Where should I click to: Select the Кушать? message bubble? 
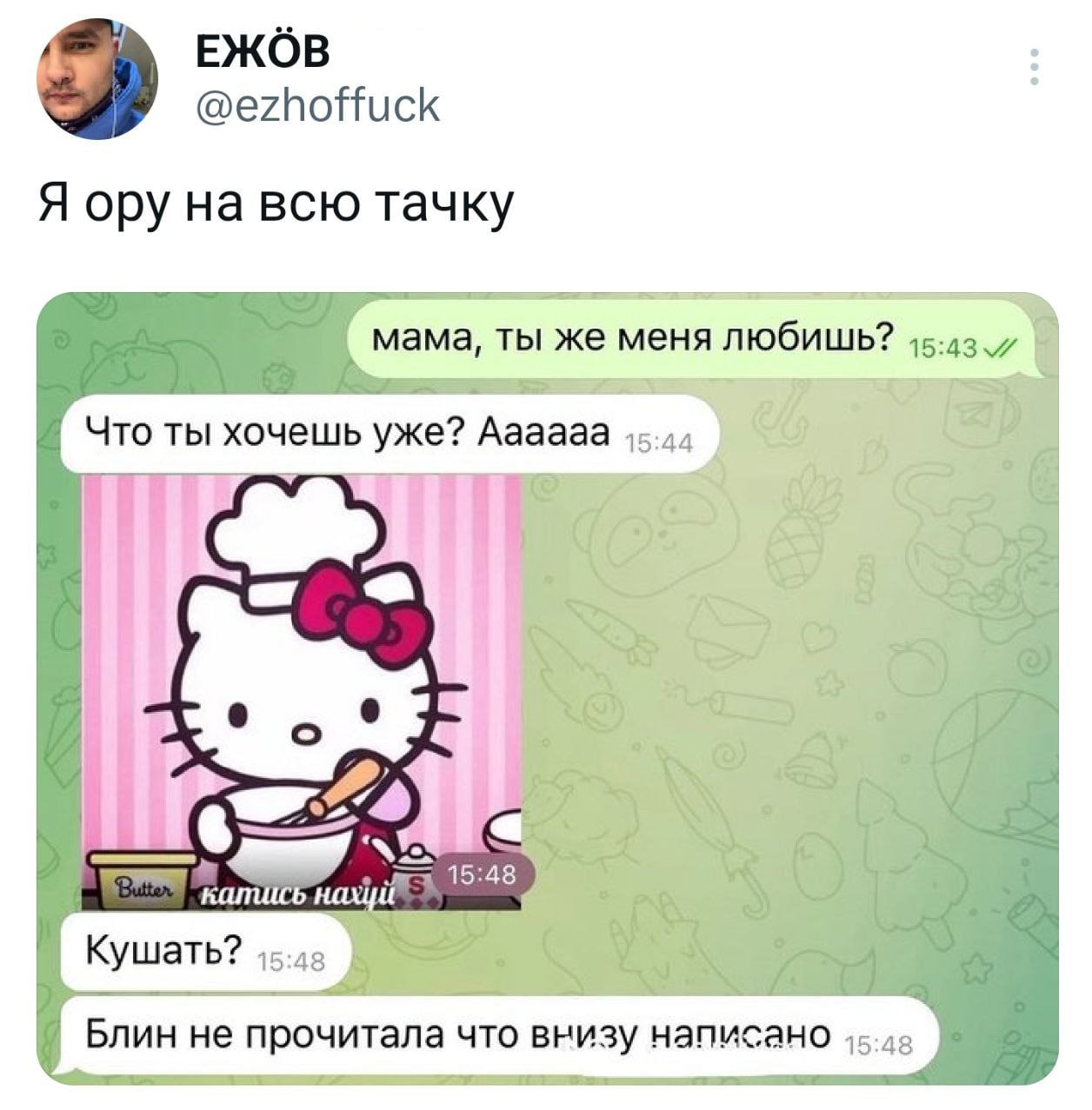[x=206, y=953]
